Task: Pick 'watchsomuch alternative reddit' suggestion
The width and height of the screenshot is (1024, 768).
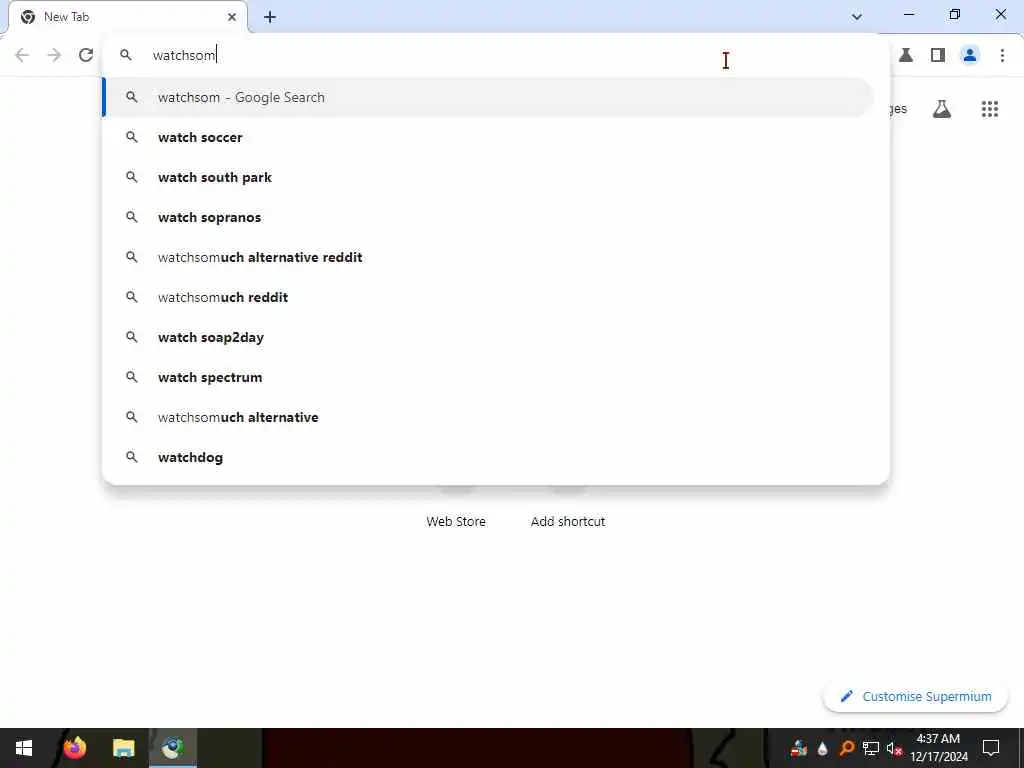Action: pos(488,257)
